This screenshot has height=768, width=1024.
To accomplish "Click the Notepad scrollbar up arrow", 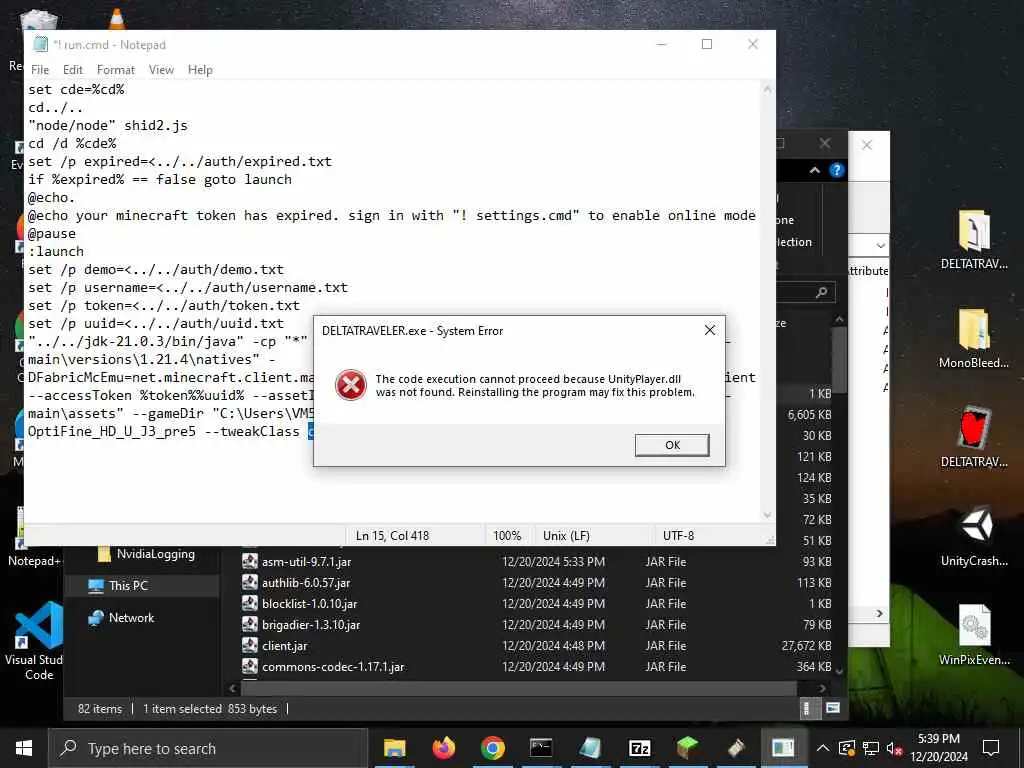I will (767, 89).
